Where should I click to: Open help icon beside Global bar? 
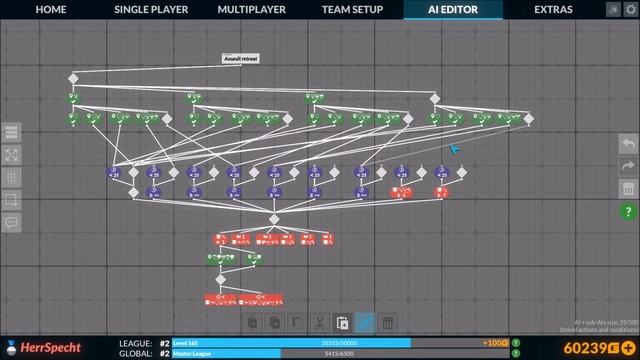coord(516,353)
